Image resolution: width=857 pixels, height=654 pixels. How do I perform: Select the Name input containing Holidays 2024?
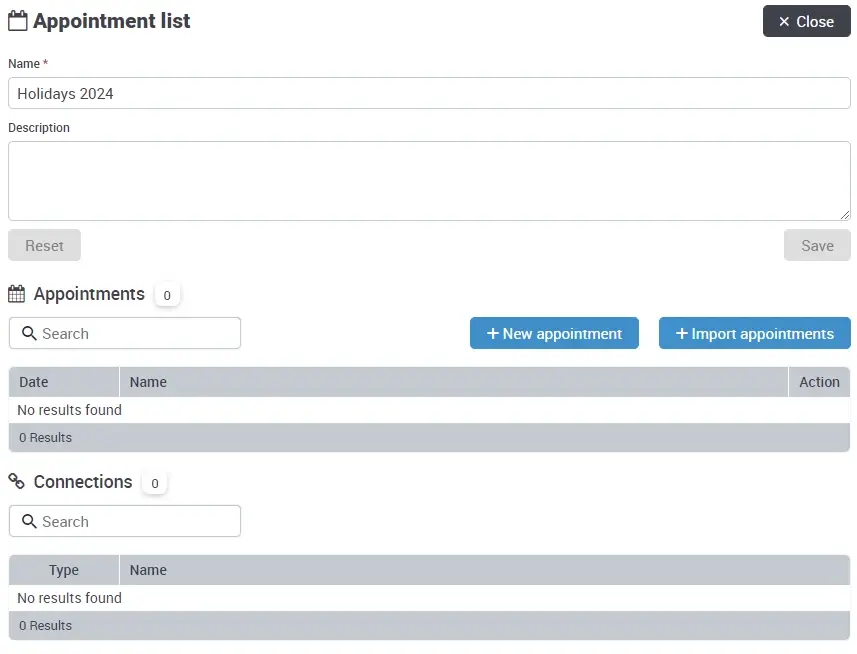coord(430,93)
